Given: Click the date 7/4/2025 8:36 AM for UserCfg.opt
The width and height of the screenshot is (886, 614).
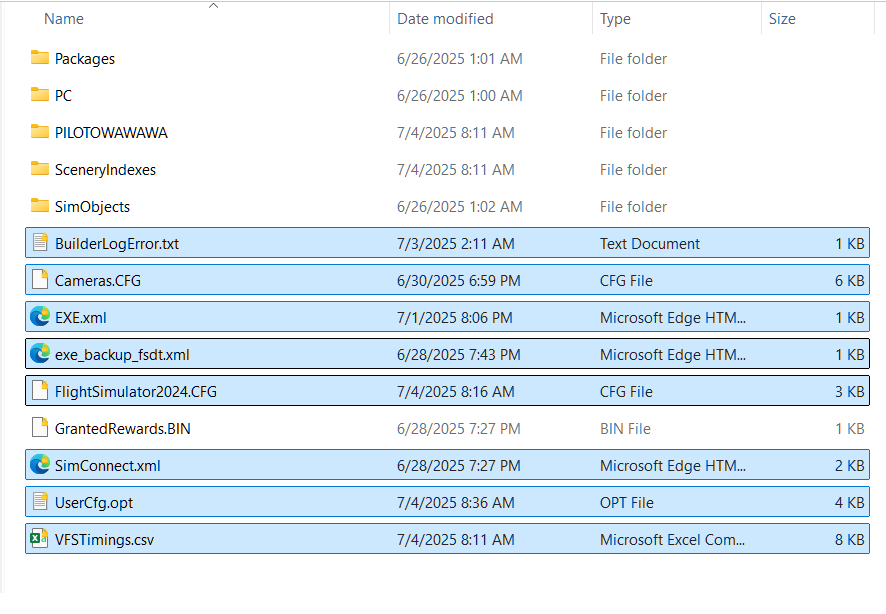Looking at the screenshot, I should pos(455,502).
